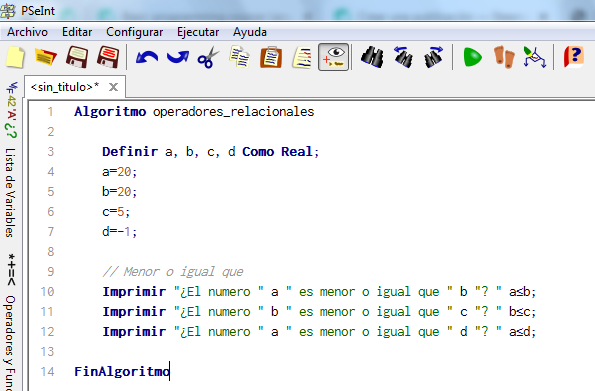Open the Ejecutar menu
This screenshot has height=391, width=595.
[198, 32]
